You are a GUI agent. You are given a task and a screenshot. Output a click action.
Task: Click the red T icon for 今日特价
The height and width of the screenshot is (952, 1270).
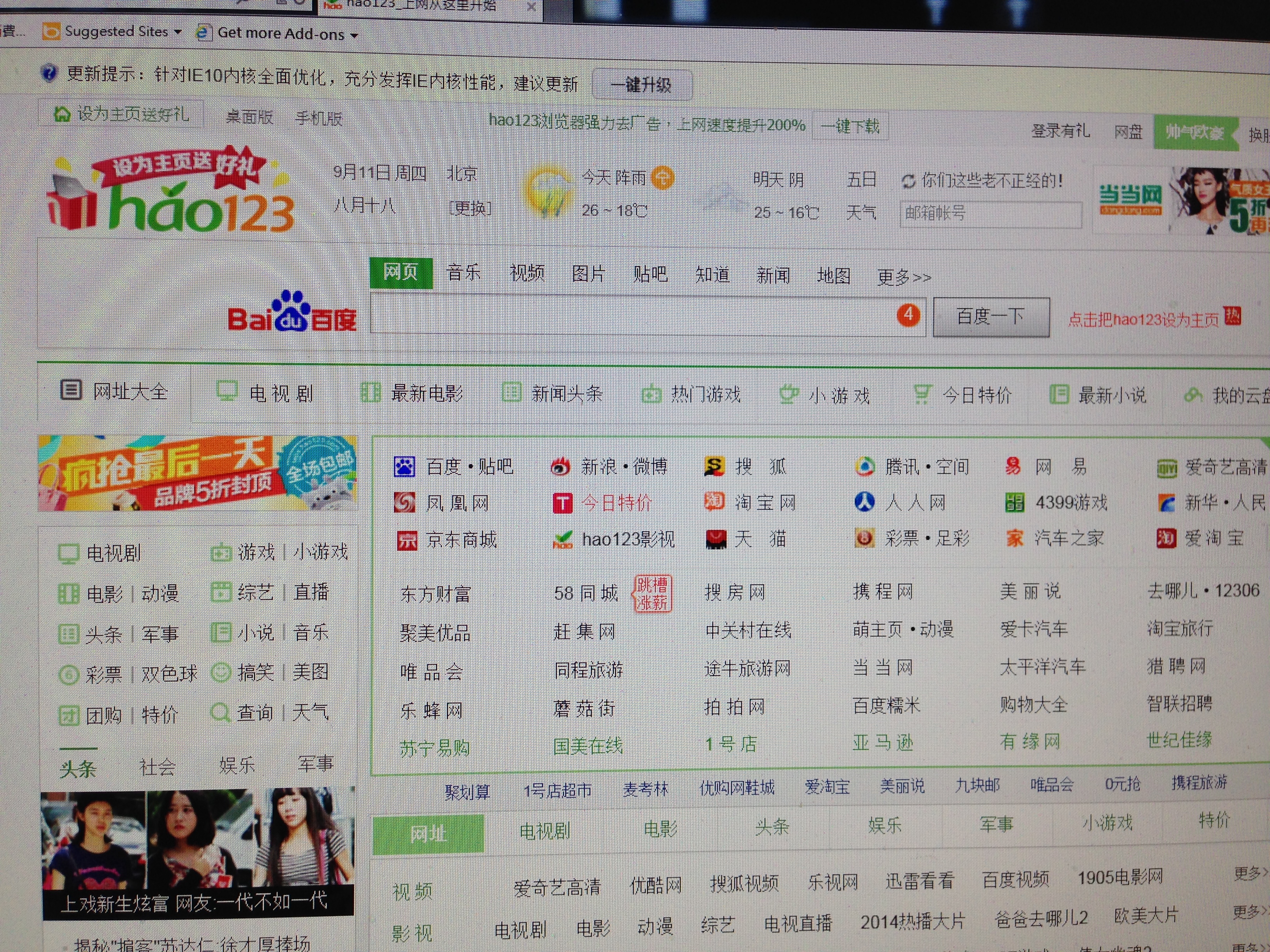563,504
